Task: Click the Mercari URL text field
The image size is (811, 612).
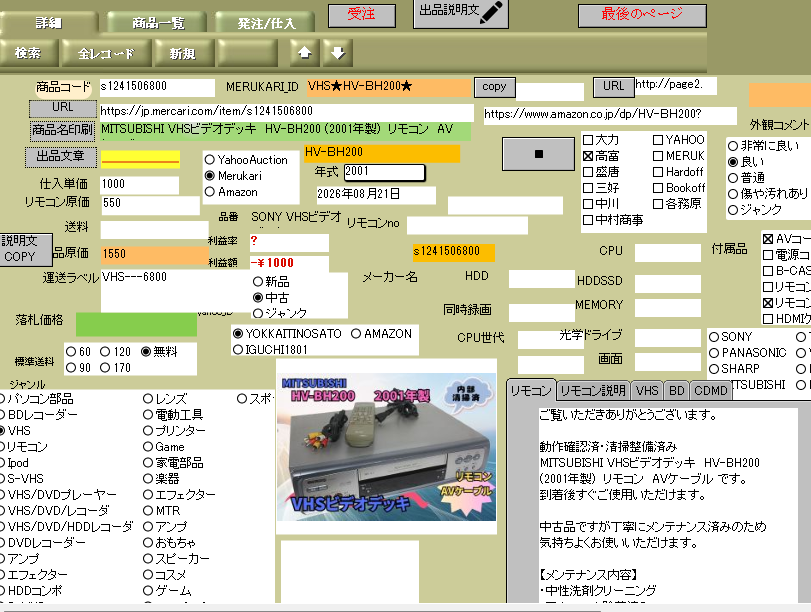Action: coord(287,112)
